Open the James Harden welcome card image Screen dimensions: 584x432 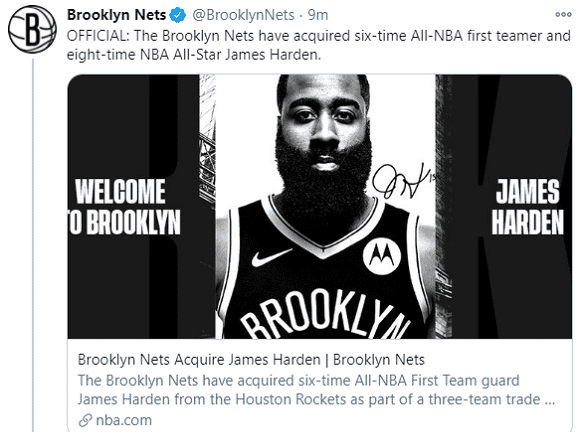[320, 207]
